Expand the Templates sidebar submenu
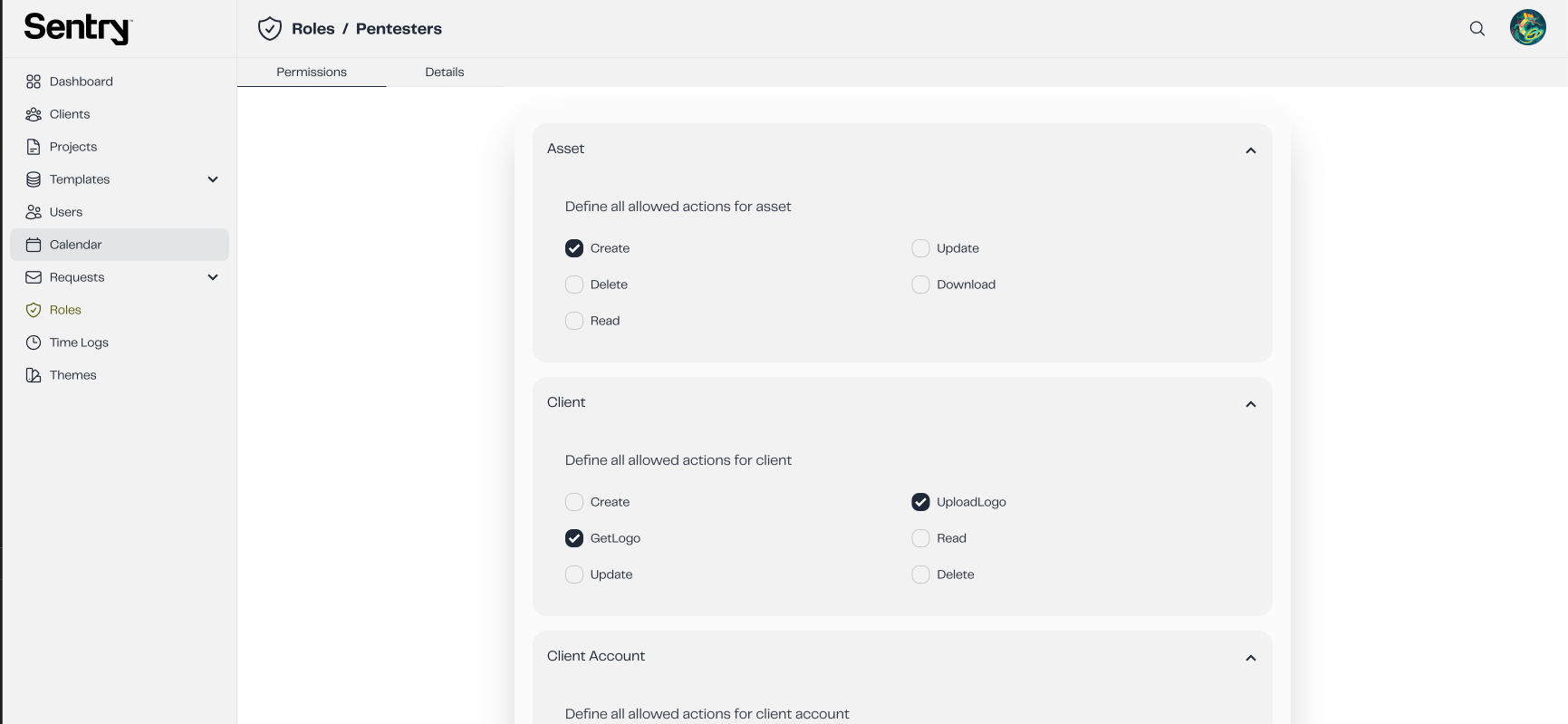The height and width of the screenshot is (724, 1568). [213, 179]
